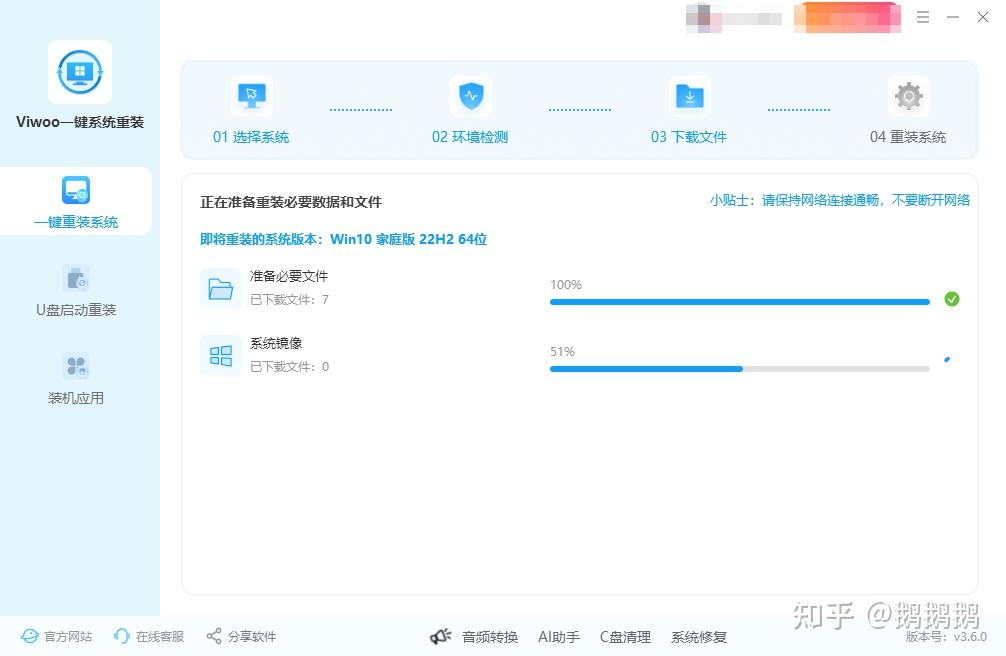Viewport: 1006px width, 656px height.
Task: Open the 系统修复 link
Action: pyautogui.click(x=699, y=637)
